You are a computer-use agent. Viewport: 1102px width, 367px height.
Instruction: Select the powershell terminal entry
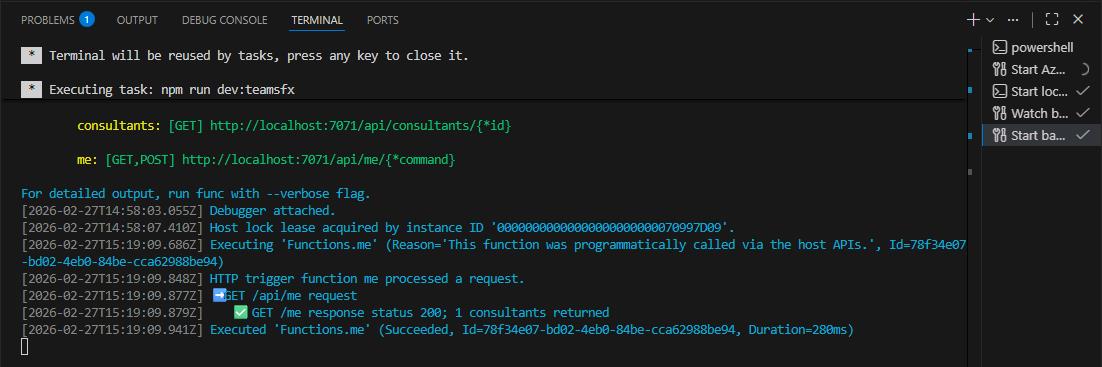[1041, 48]
